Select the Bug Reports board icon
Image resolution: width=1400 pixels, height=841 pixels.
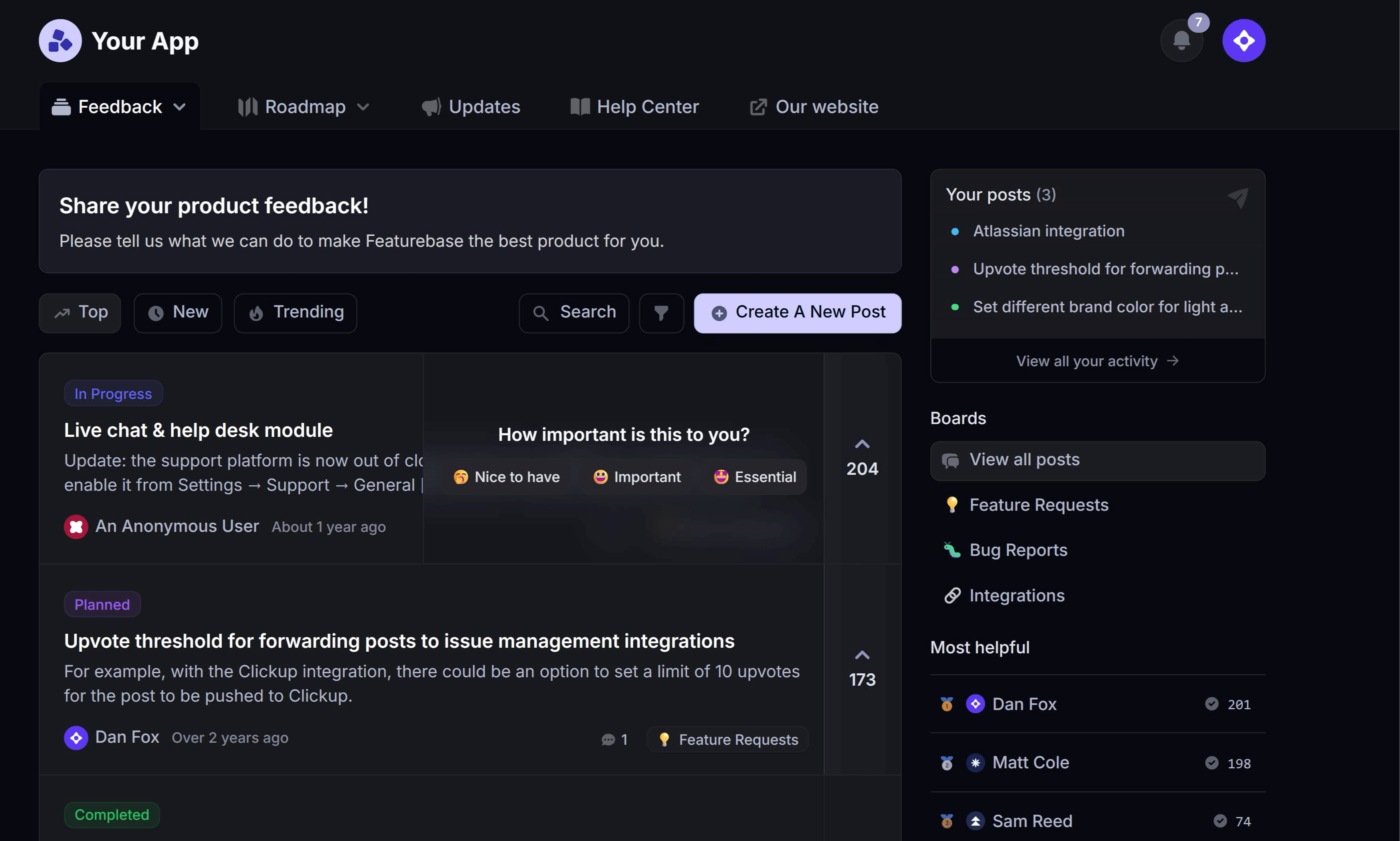coord(952,550)
